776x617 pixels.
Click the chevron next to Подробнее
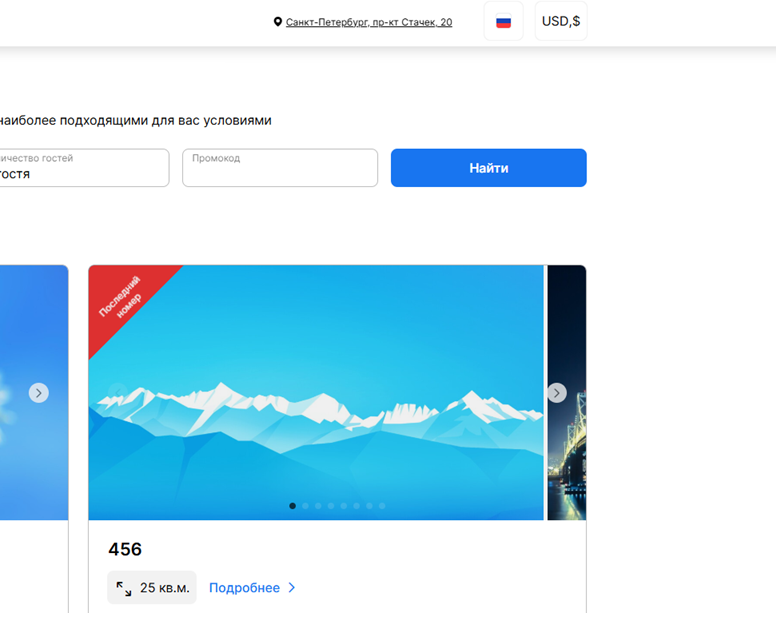[291, 588]
